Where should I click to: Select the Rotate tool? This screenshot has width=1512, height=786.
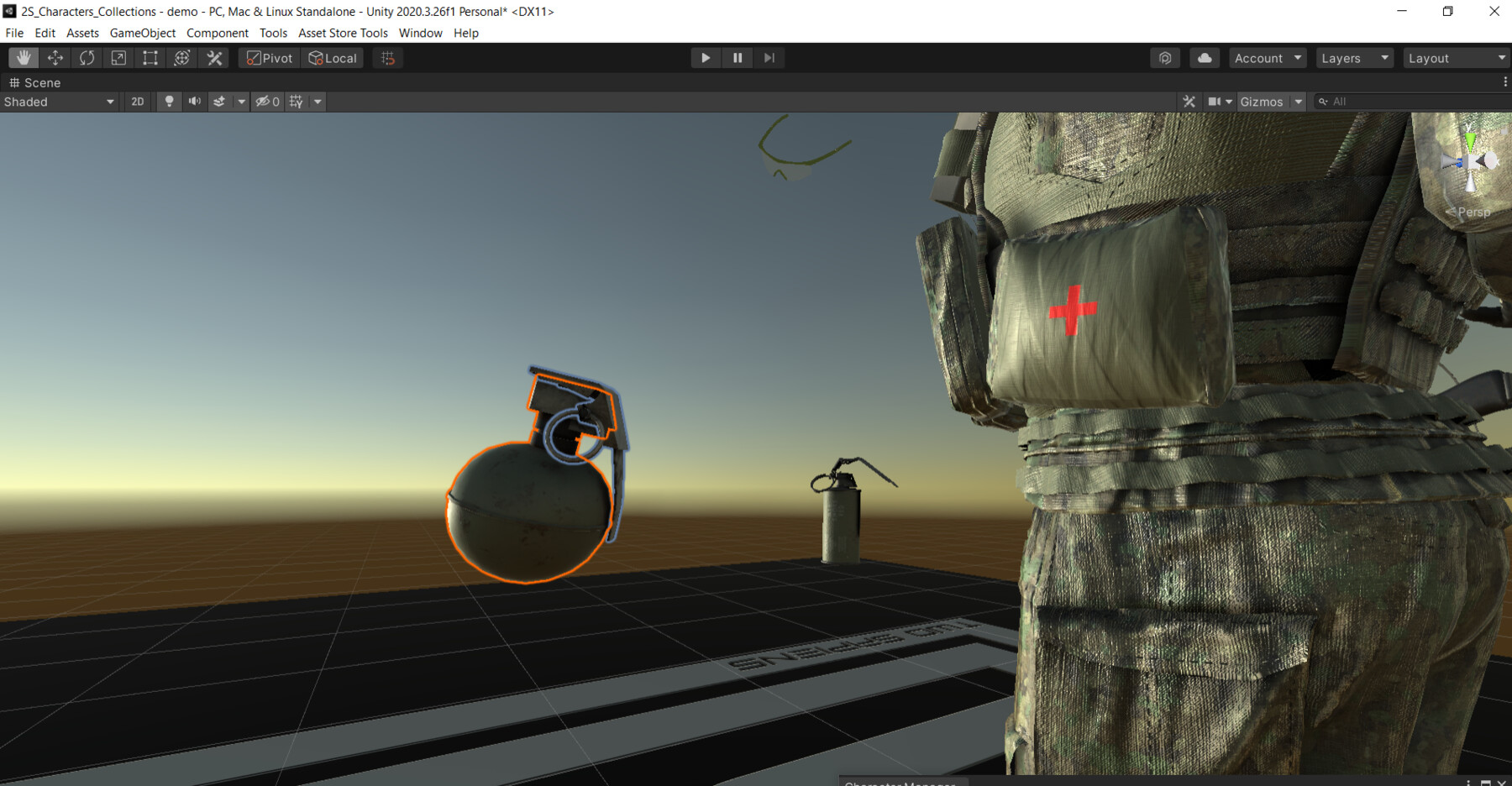pyautogui.click(x=87, y=58)
